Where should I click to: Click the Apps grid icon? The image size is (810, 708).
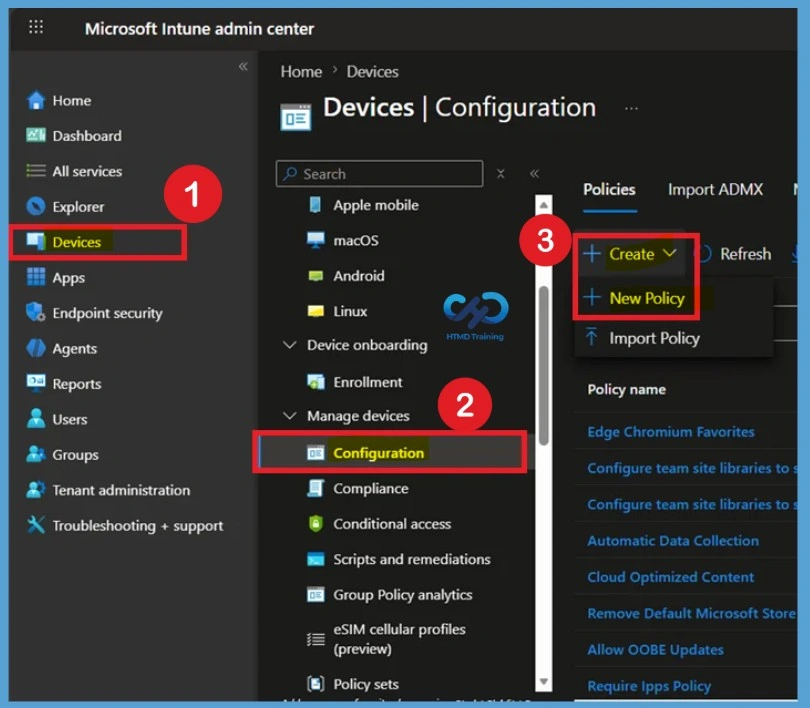point(36,277)
